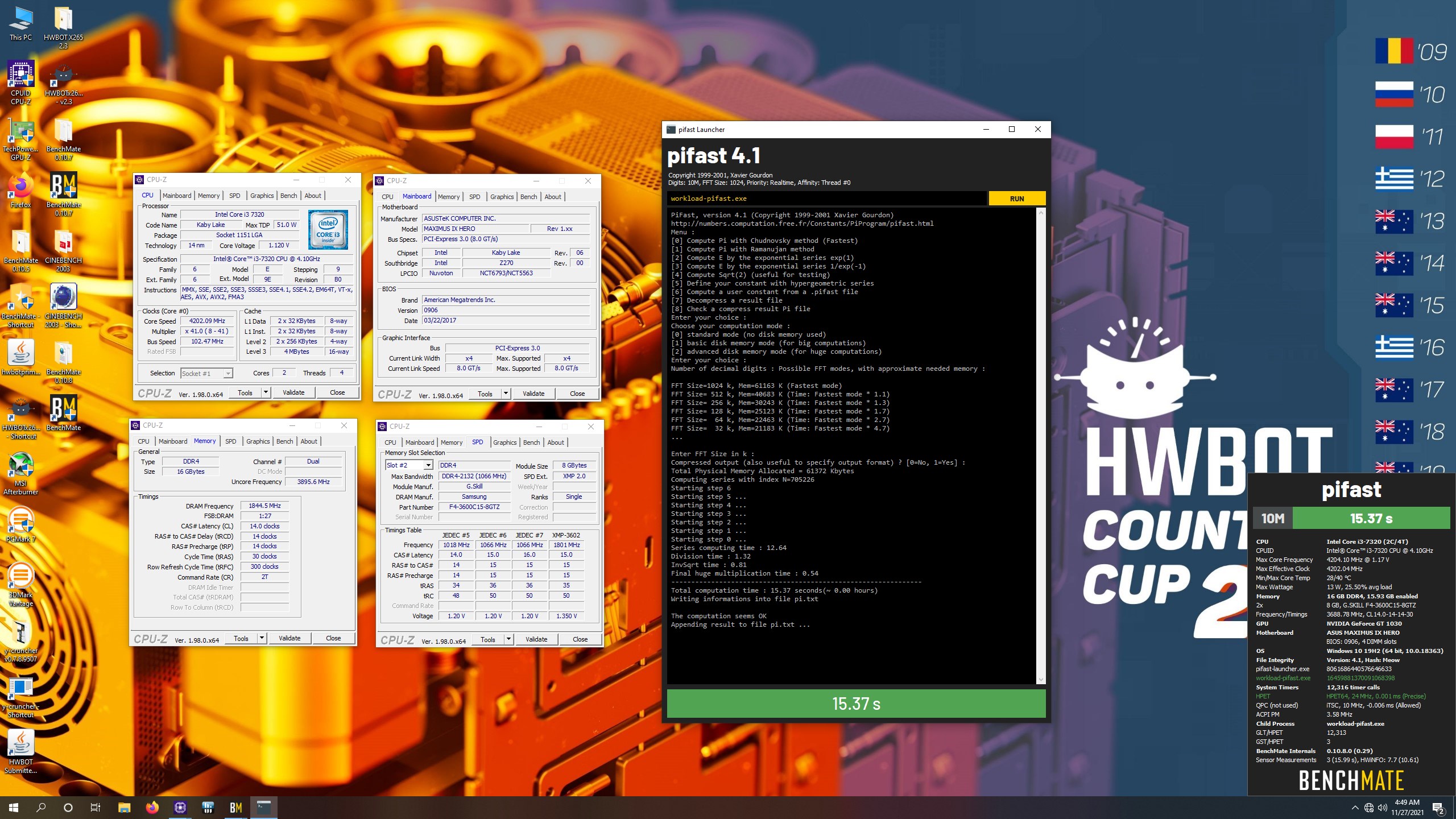Switch to Mainboard tab in CPU-Z CPU window
1456x819 pixels.
[x=177, y=196]
